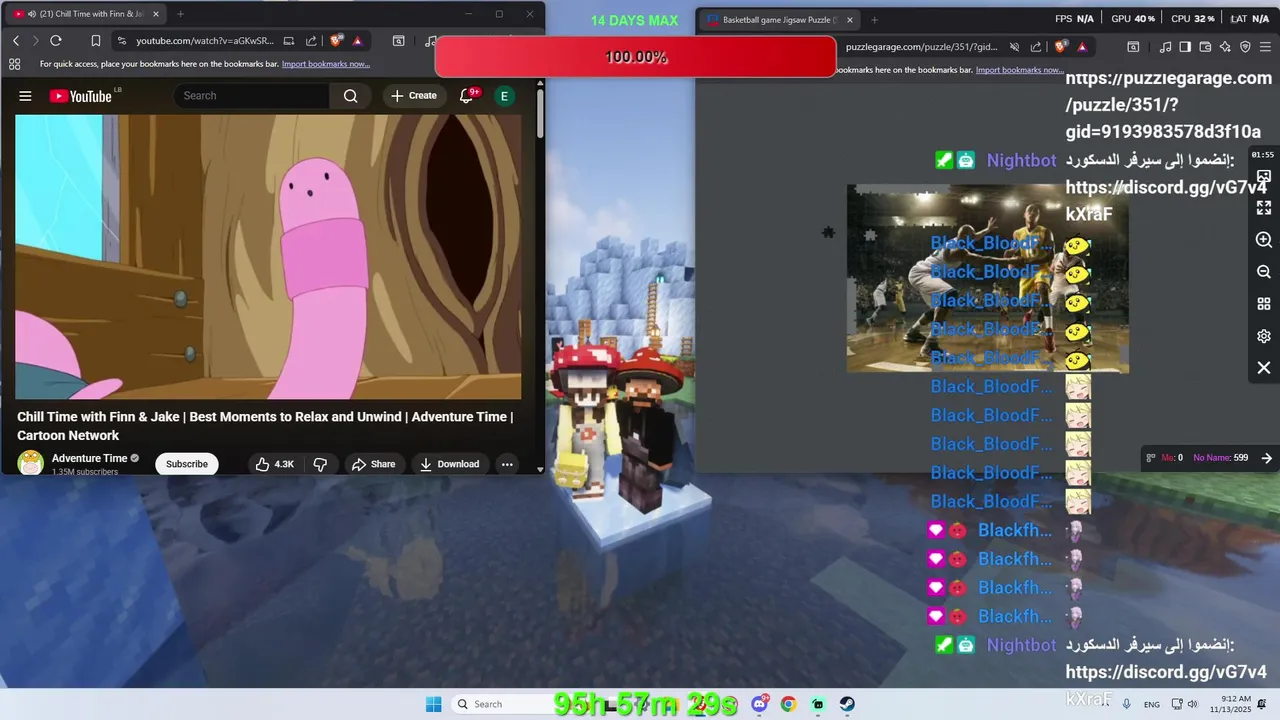Enter fullscreen in the puzzle game
1280x720 pixels.
[1264, 208]
